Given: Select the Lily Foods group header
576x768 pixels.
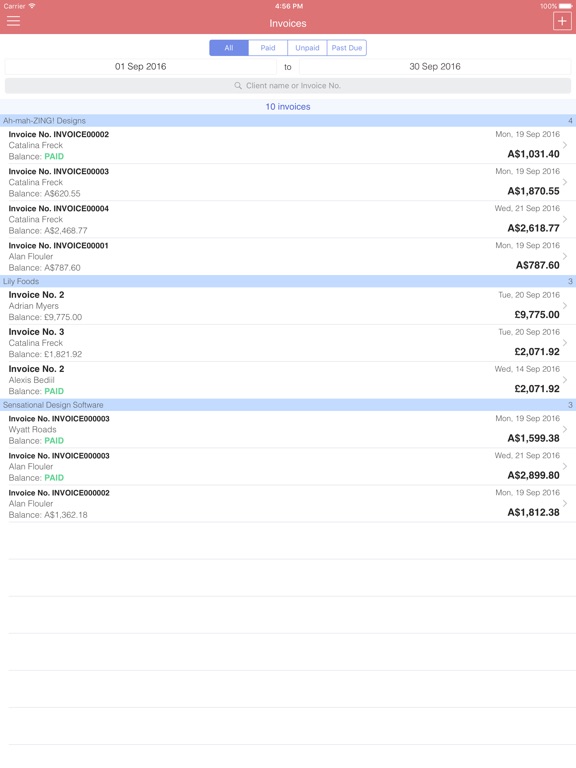Looking at the screenshot, I should point(288,281).
